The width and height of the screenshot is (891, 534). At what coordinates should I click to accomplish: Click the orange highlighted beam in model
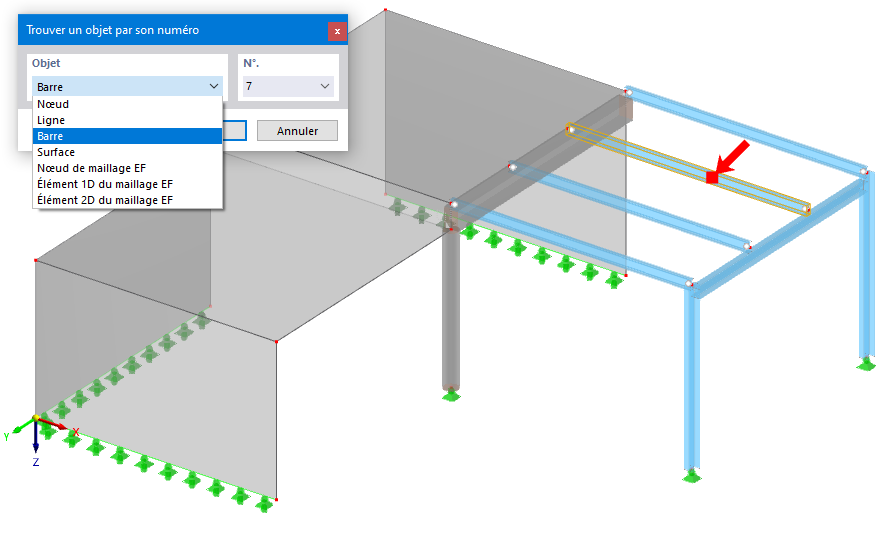click(688, 168)
